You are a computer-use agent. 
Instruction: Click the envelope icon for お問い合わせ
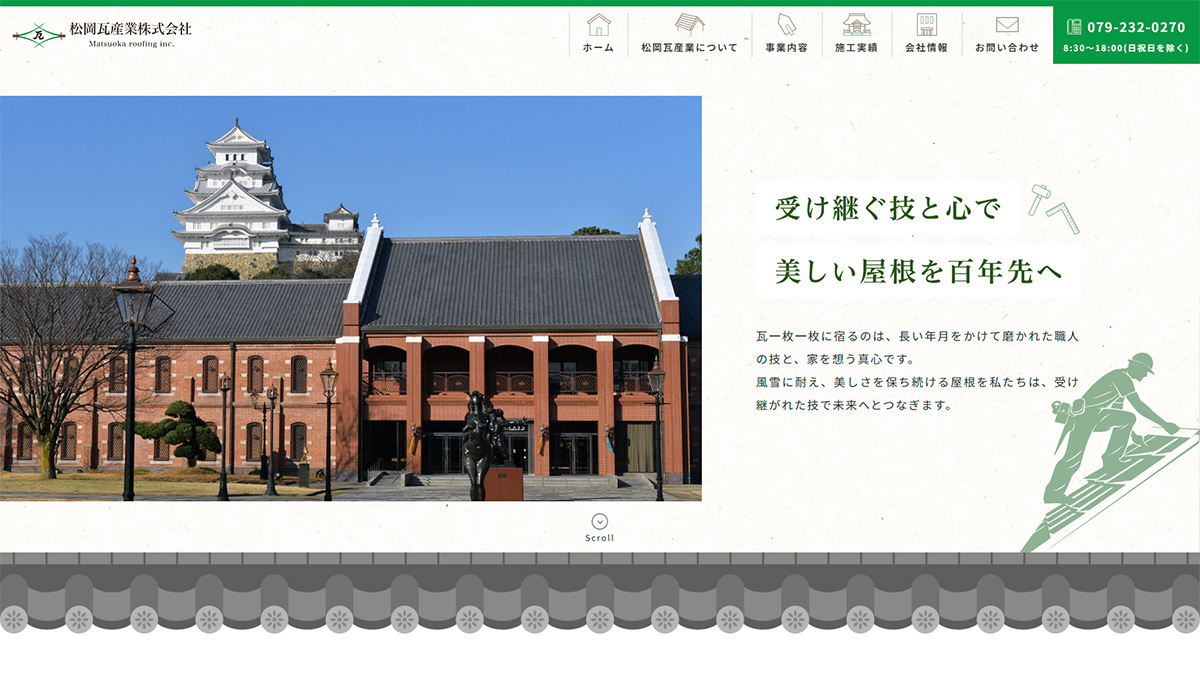[1007, 24]
